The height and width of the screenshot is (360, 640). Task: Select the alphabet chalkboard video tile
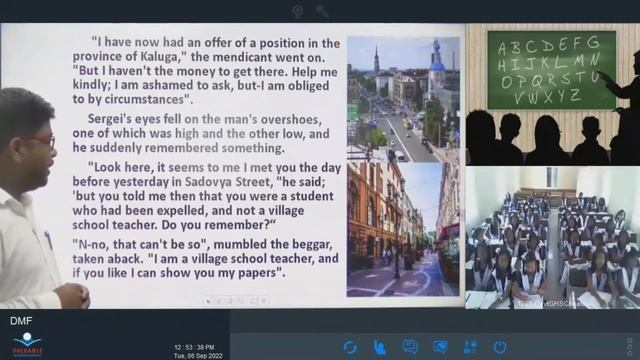[x=553, y=94]
